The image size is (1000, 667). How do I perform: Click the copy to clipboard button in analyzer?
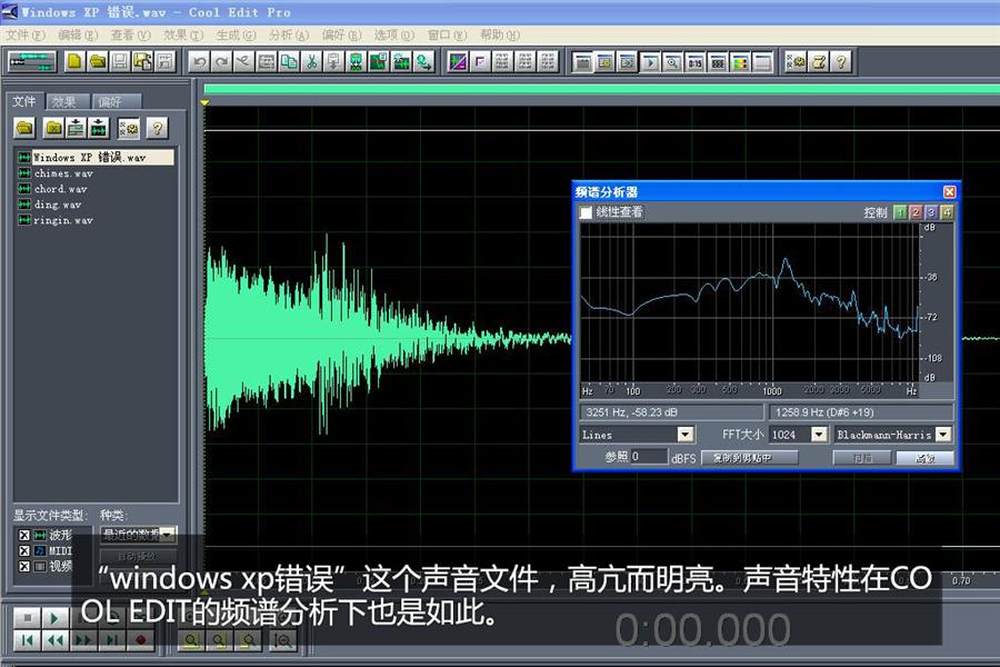click(x=749, y=457)
